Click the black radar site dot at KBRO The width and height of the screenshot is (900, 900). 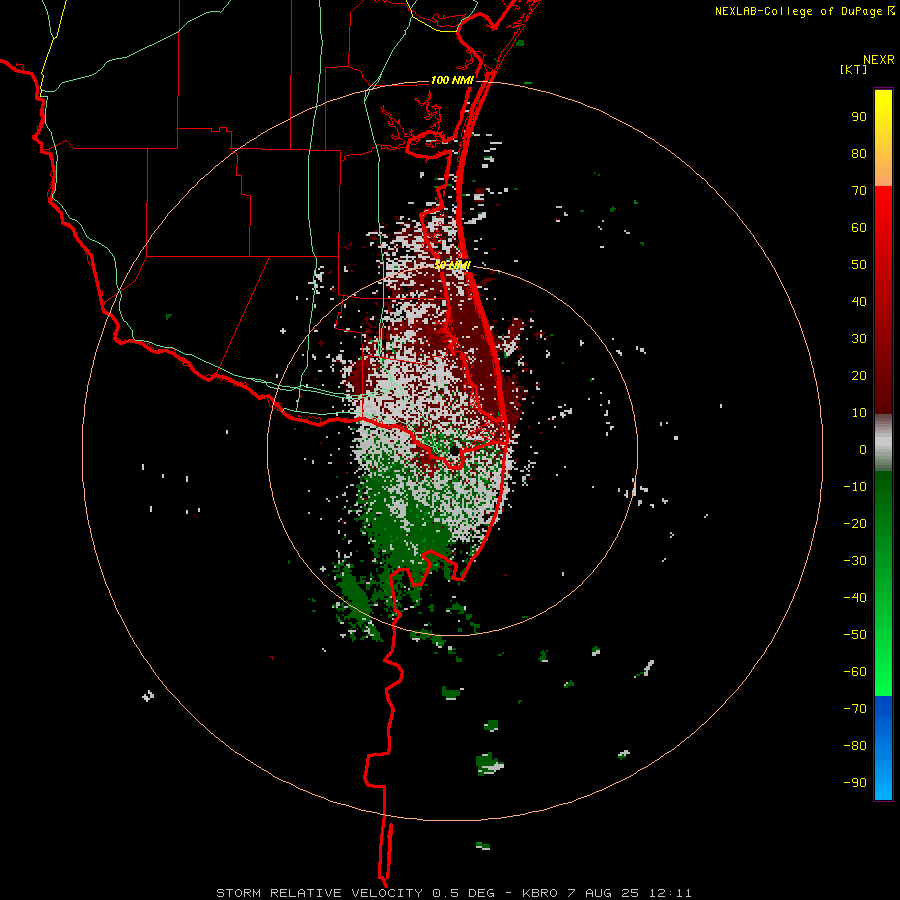pyautogui.click(x=454, y=451)
